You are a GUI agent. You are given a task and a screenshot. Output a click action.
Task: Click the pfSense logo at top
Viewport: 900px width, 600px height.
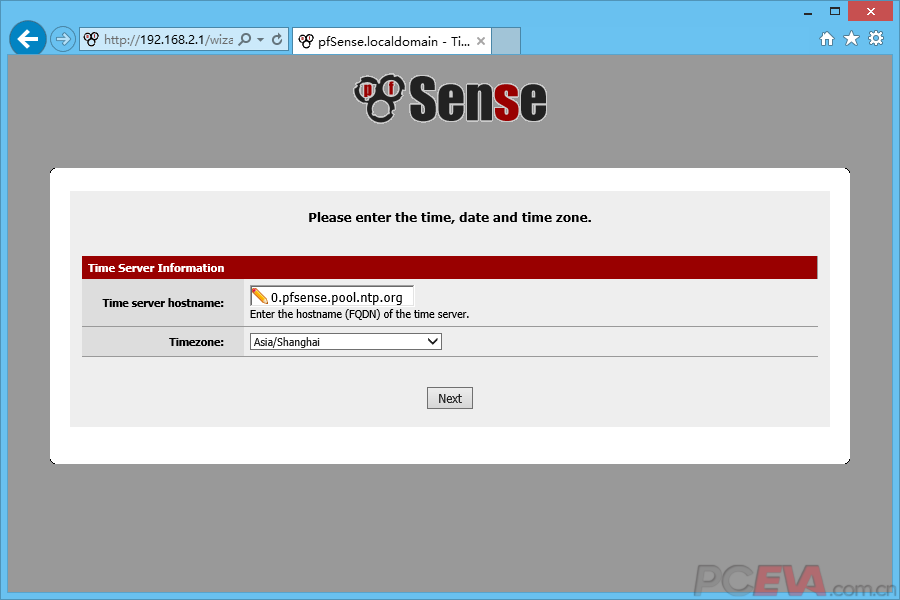(x=450, y=99)
